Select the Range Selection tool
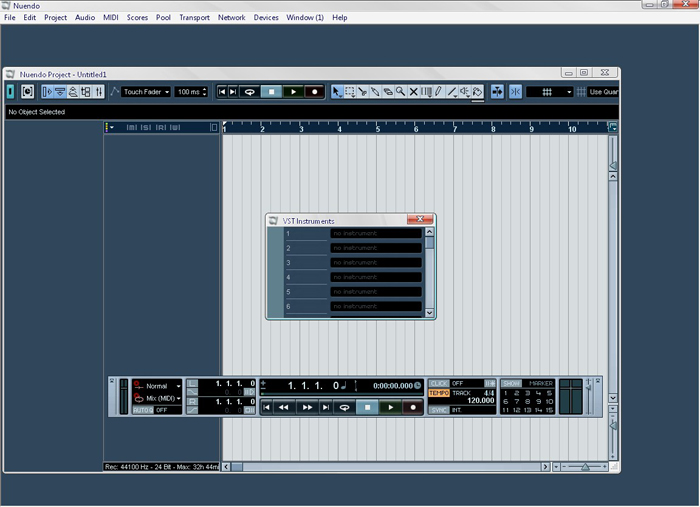The height and width of the screenshot is (507, 700). pyautogui.click(x=350, y=92)
